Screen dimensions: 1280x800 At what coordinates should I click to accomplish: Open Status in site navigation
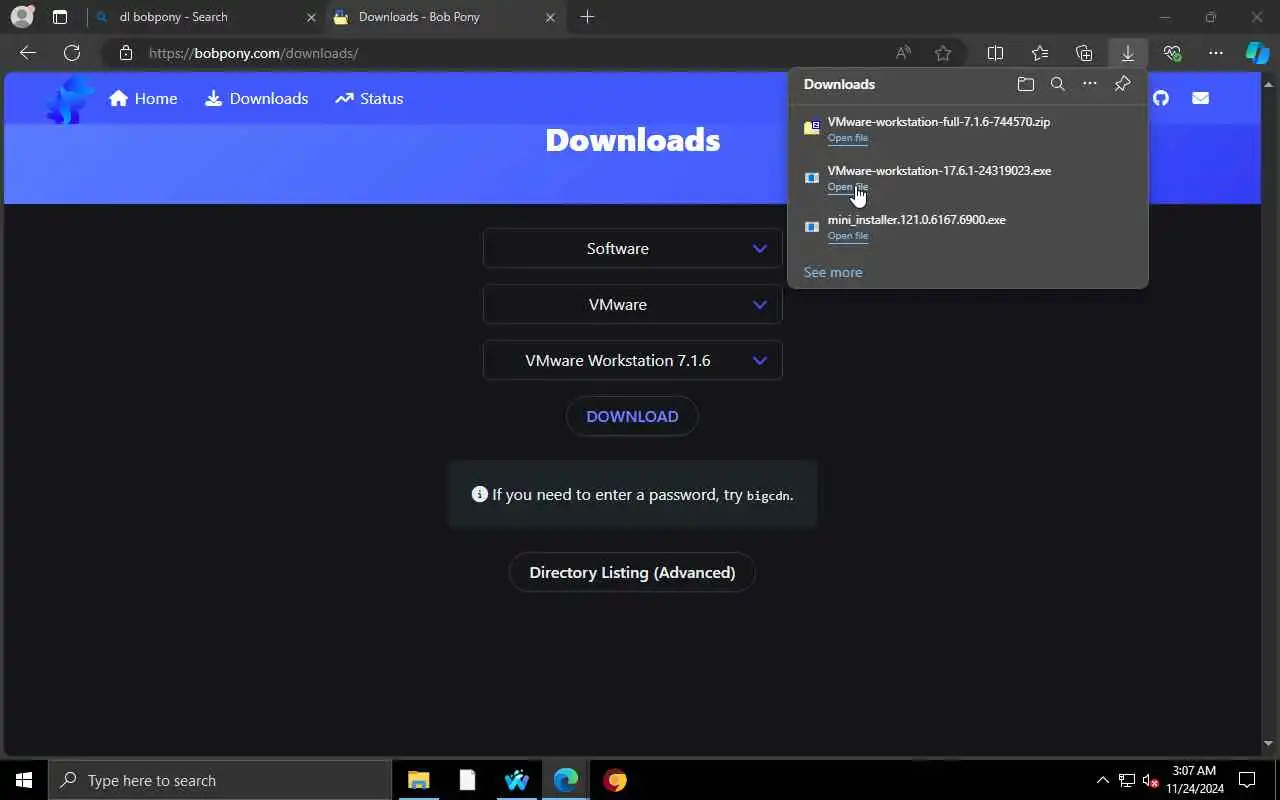(x=369, y=98)
